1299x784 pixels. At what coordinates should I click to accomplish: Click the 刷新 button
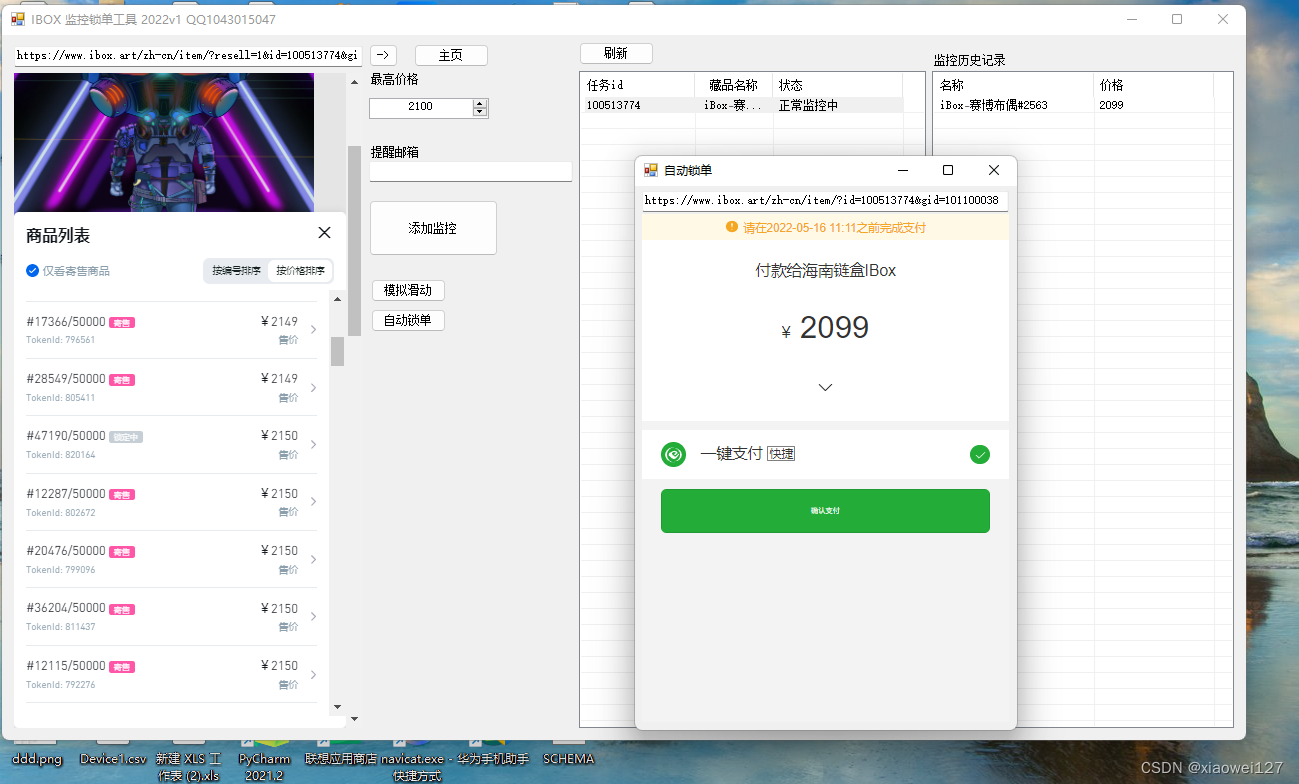point(616,53)
